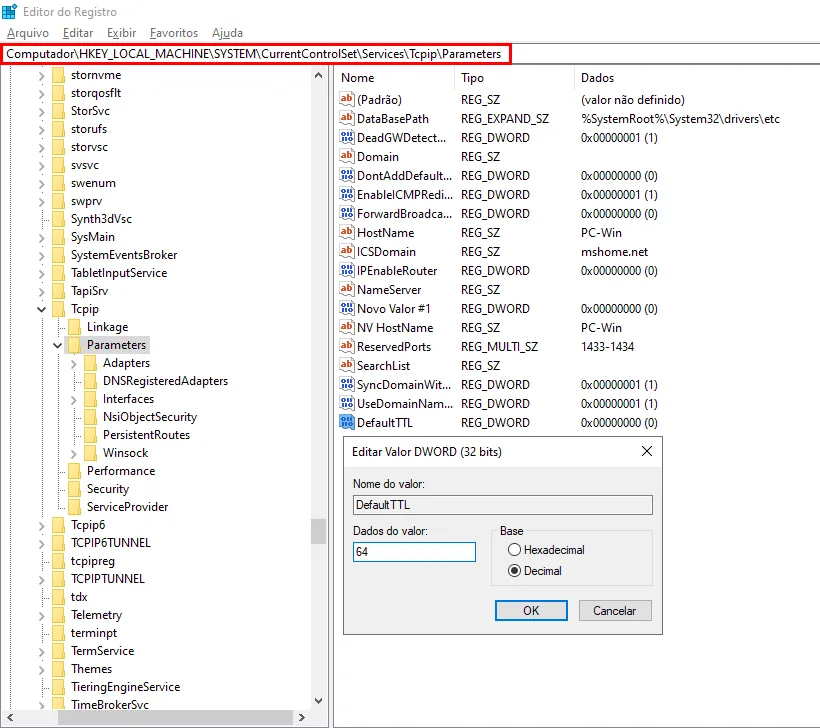Image resolution: width=820 pixels, height=728 pixels.
Task: Expand the Adapters subkey
Action: 74,363
